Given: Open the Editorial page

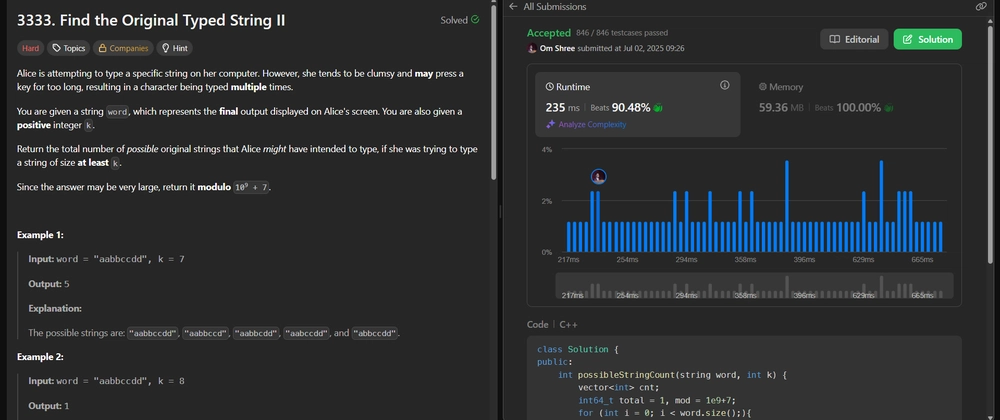Looking at the screenshot, I should (x=854, y=40).
